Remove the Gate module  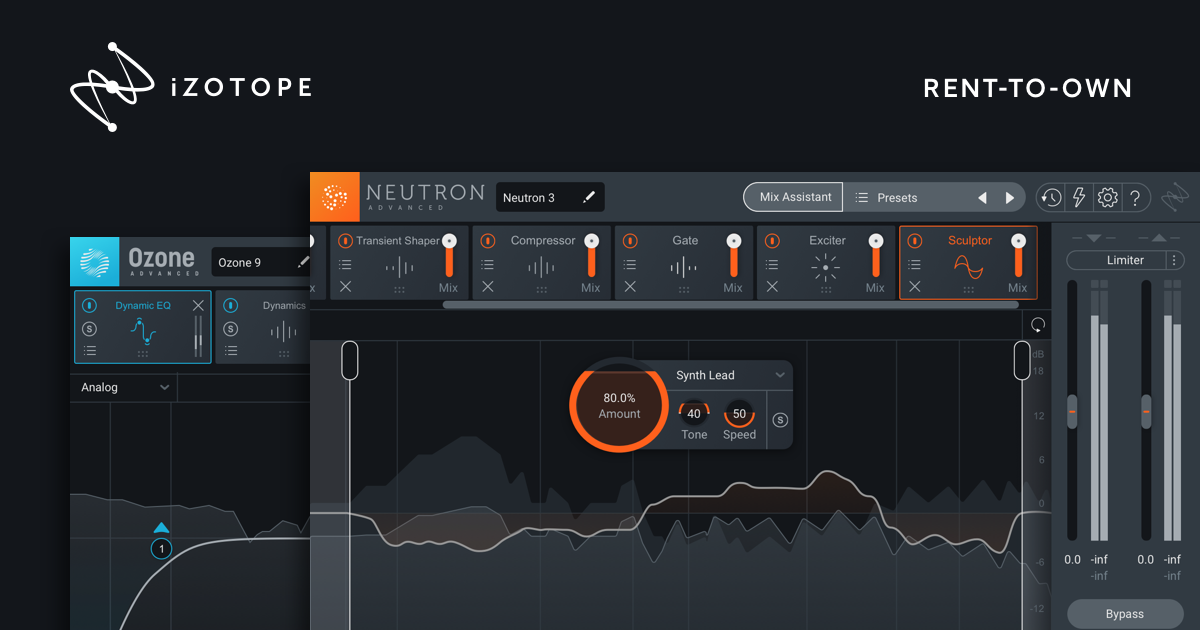click(630, 287)
